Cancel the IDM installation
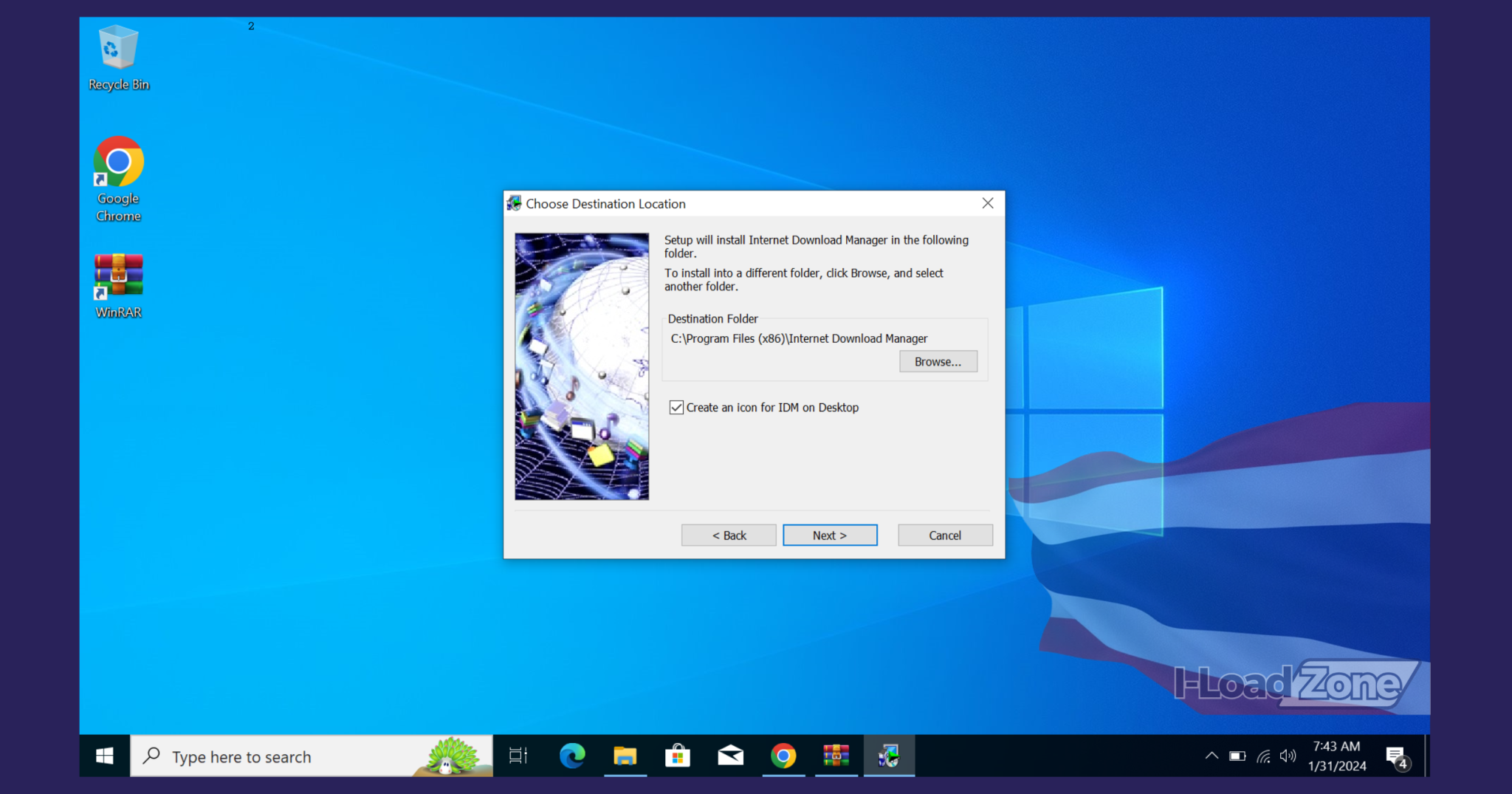Screen dimensions: 1512x794 (944, 535)
